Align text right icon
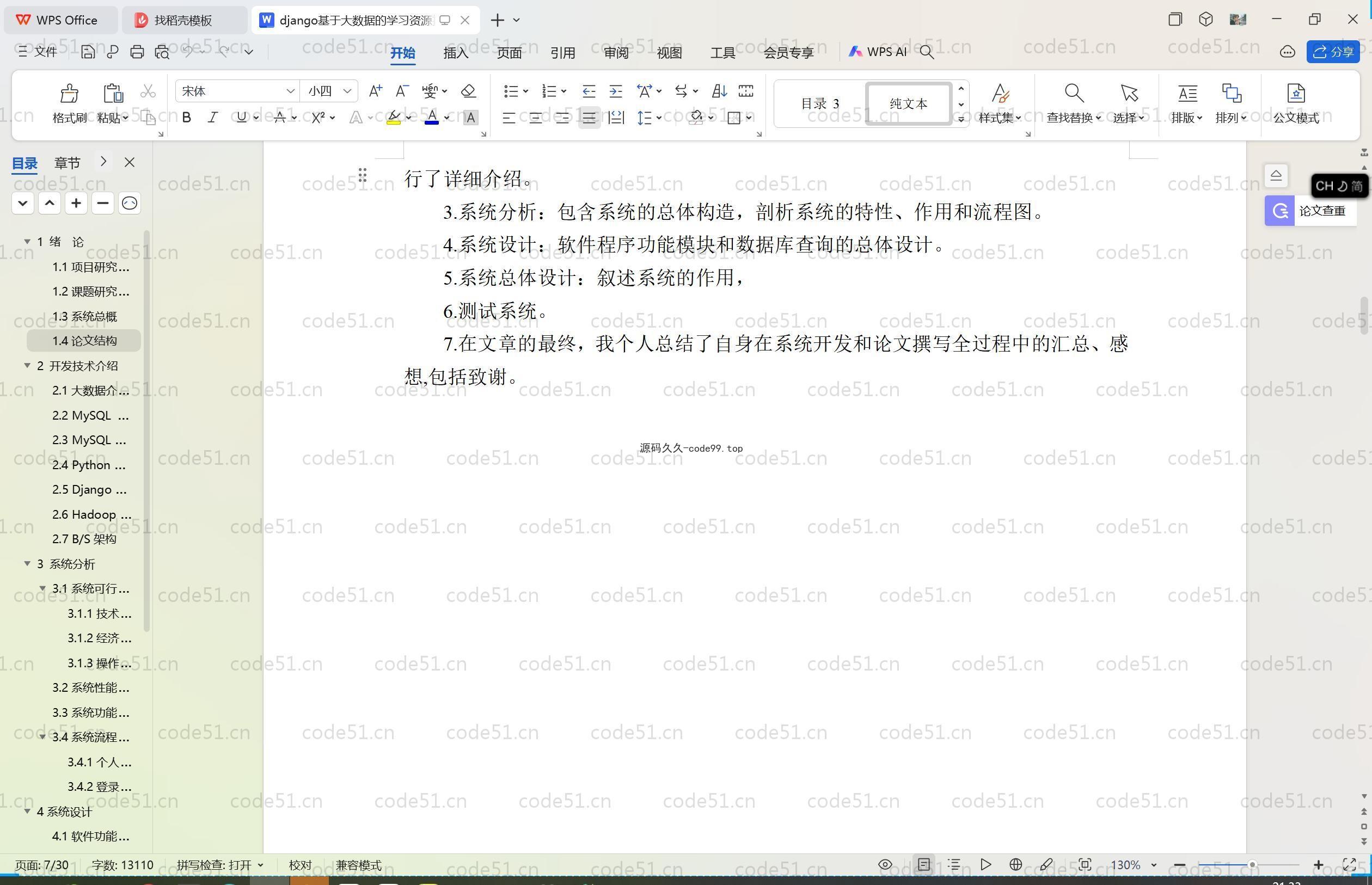Screen dimensions: 1372x885 click(x=562, y=118)
